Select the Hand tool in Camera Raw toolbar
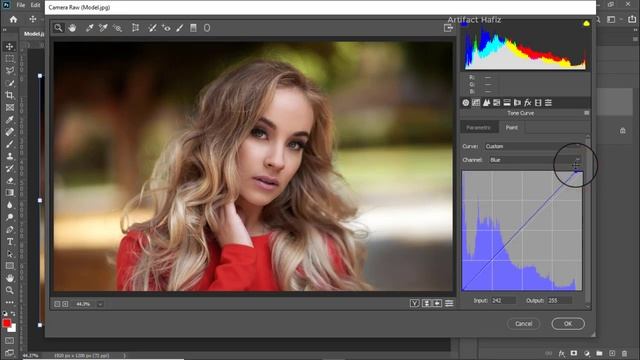Screen dimensions: 640x360 click(x=72, y=28)
